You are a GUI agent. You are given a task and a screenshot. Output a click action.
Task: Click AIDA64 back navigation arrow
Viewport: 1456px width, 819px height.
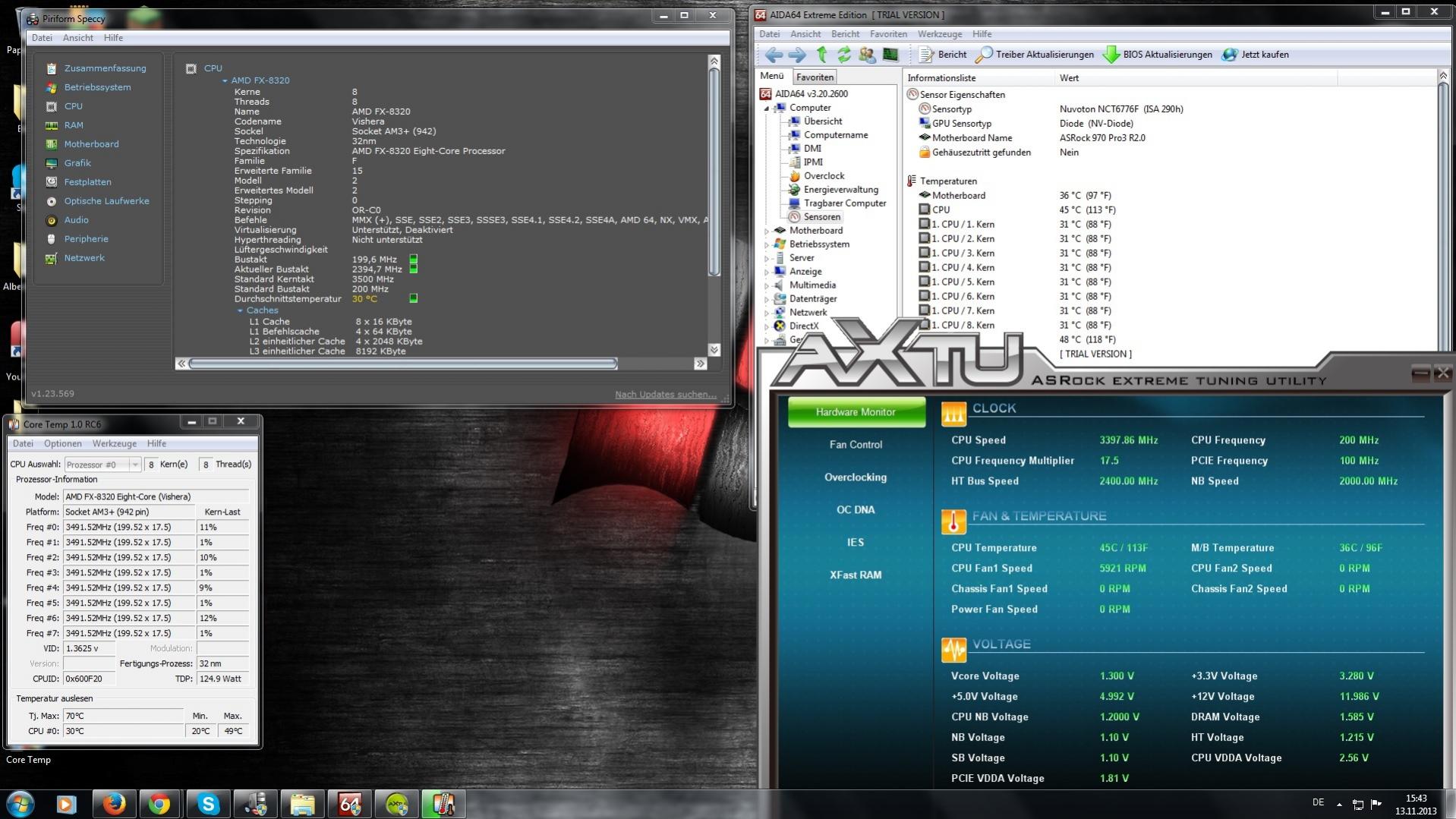(774, 55)
